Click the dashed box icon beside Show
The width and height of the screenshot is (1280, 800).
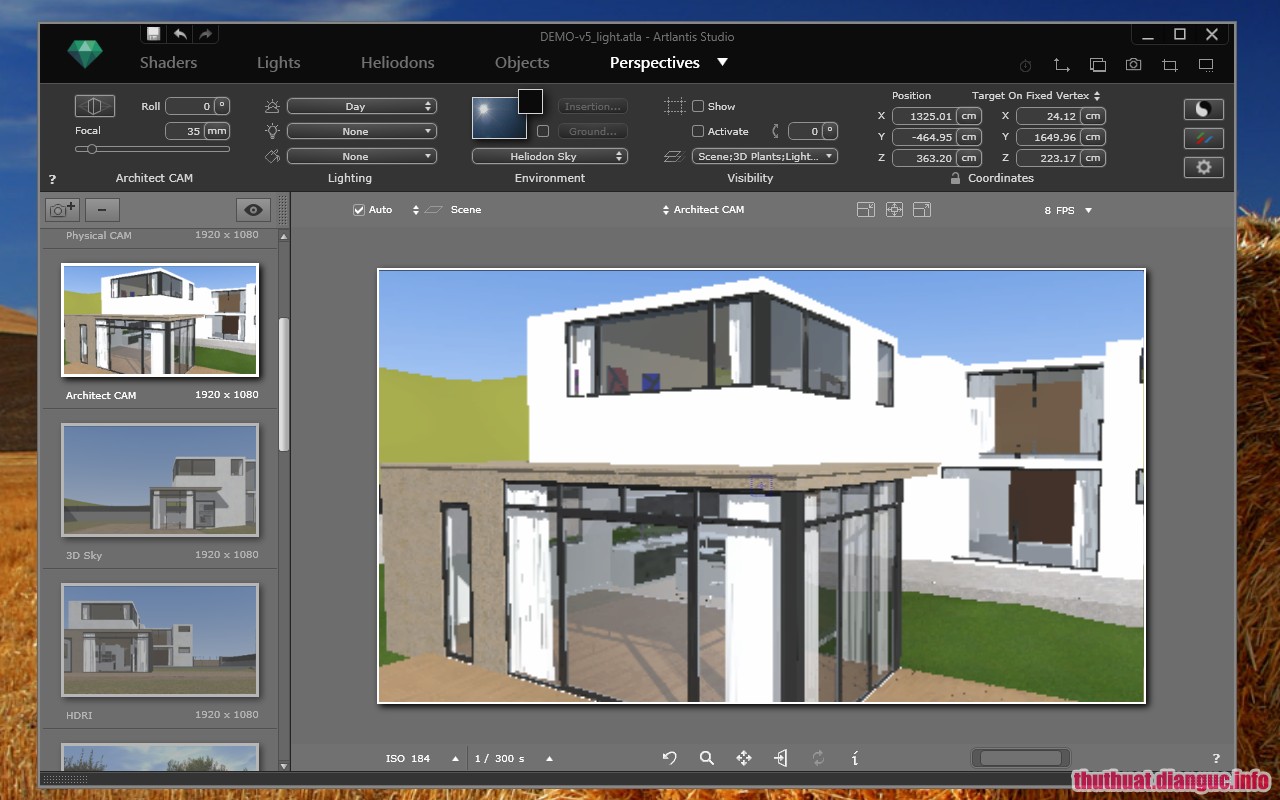coord(675,106)
